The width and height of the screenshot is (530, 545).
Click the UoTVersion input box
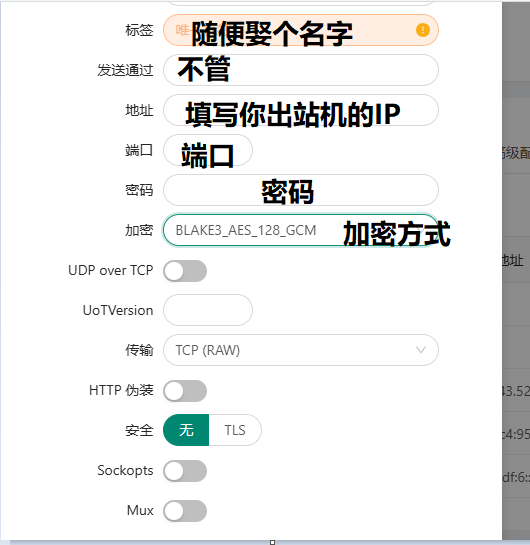pyautogui.click(x=208, y=310)
